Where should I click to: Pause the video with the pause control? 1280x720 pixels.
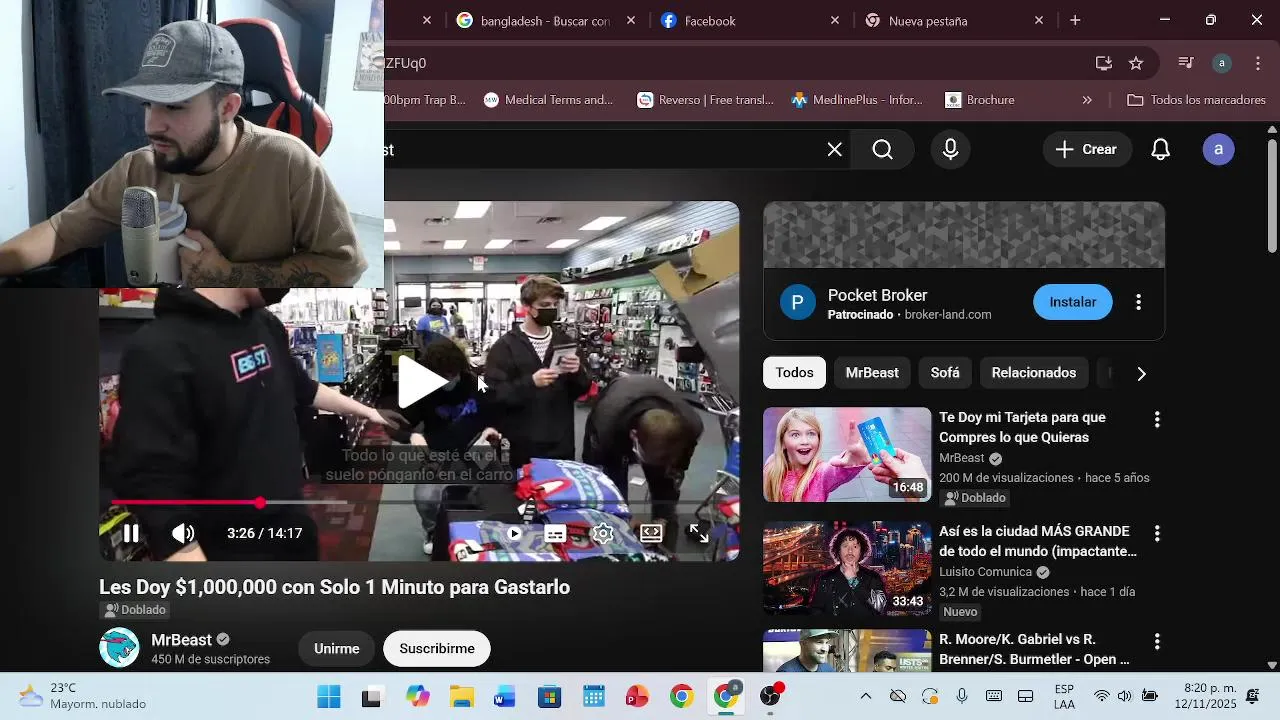[131, 533]
